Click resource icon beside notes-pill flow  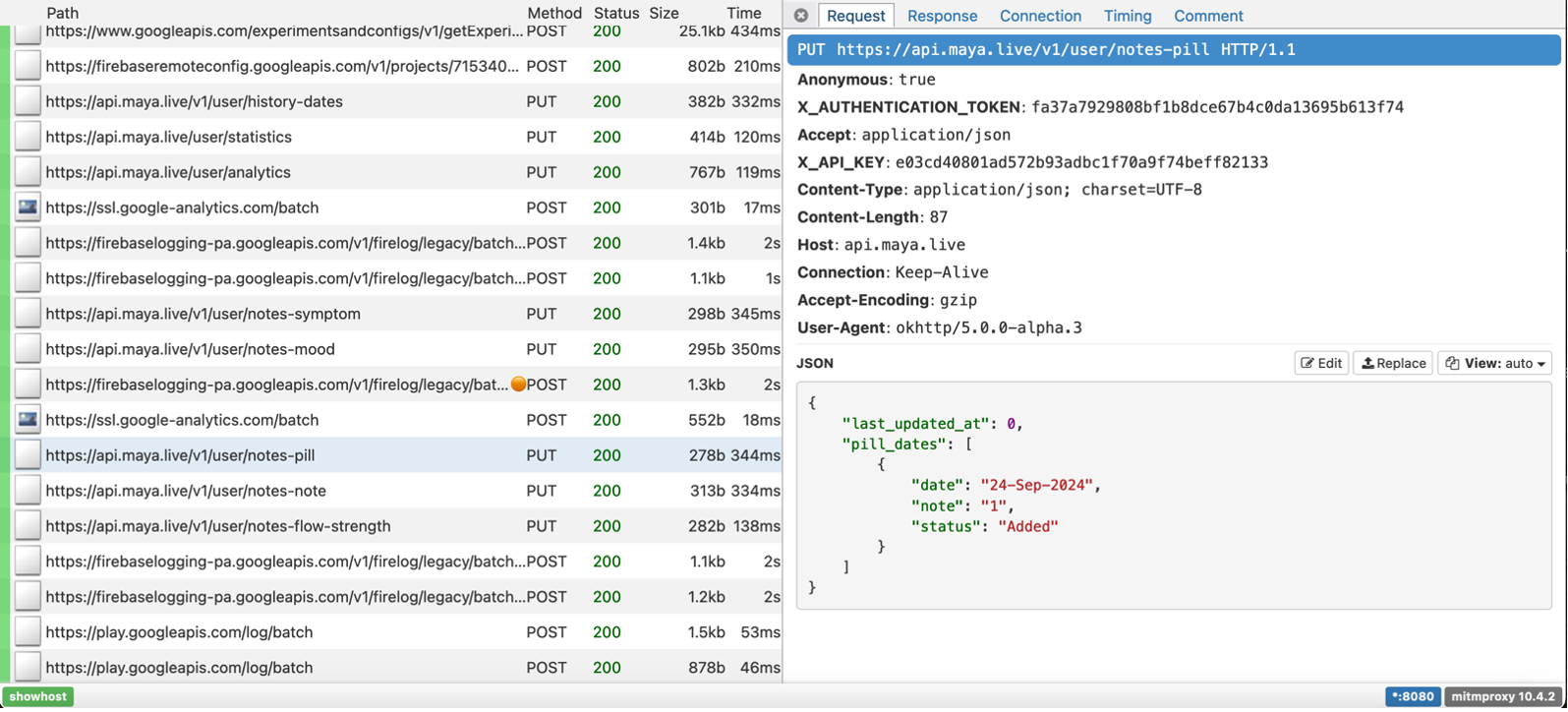point(28,455)
